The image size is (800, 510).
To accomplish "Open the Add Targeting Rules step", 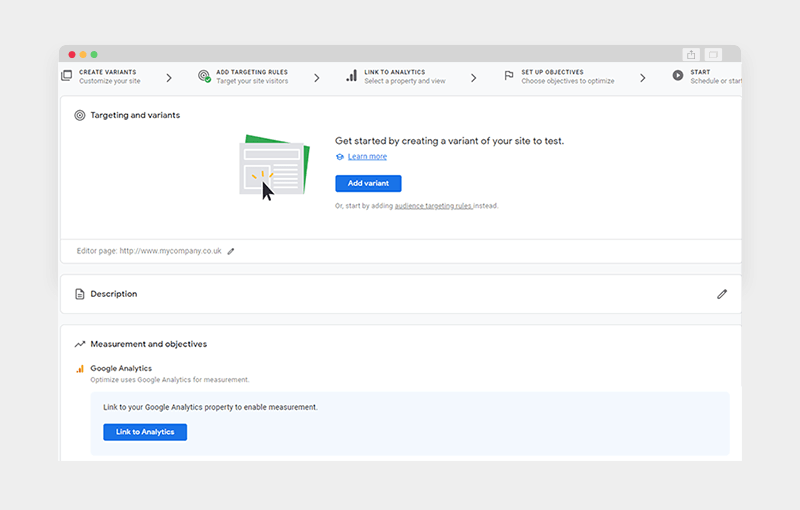I will tap(243, 76).
